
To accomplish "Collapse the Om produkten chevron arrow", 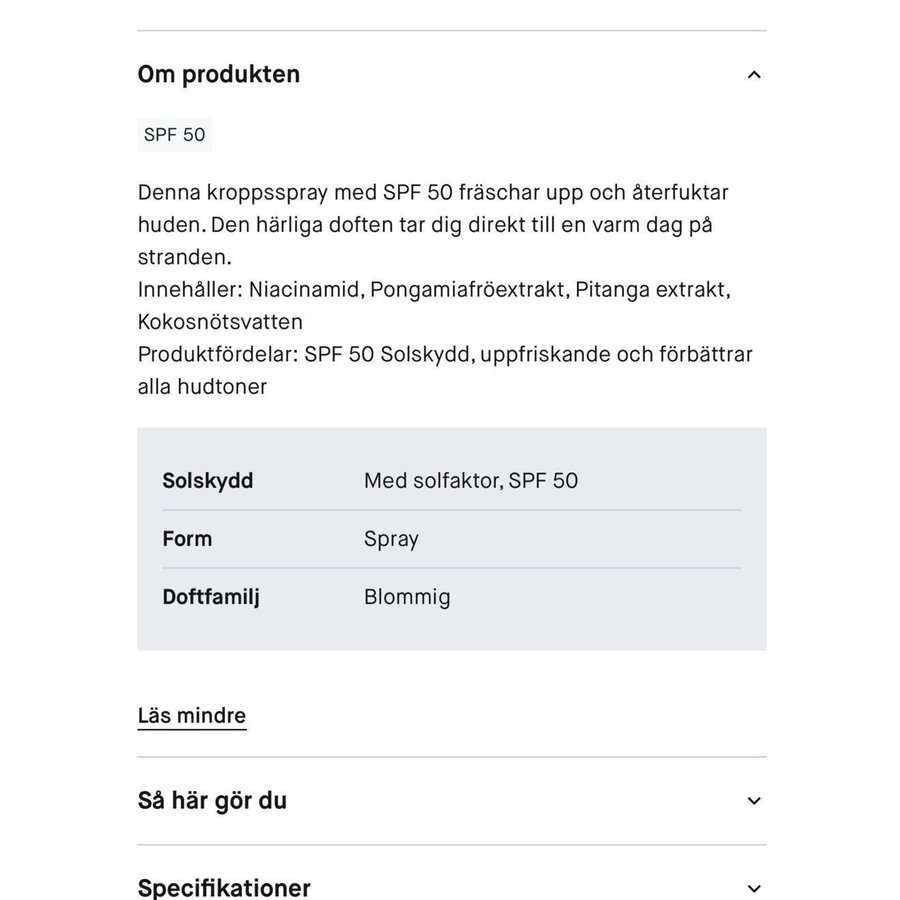I will coord(754,75).
